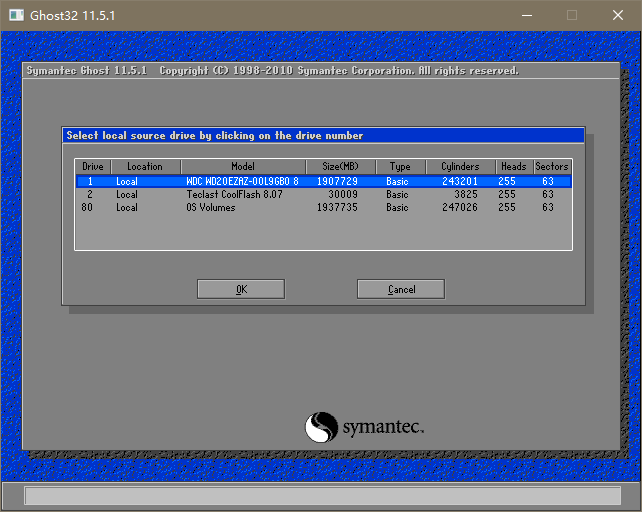642x512 pixels.
Task: Click the Ghost32 application icon in title bar
Action: coord(16,15)
